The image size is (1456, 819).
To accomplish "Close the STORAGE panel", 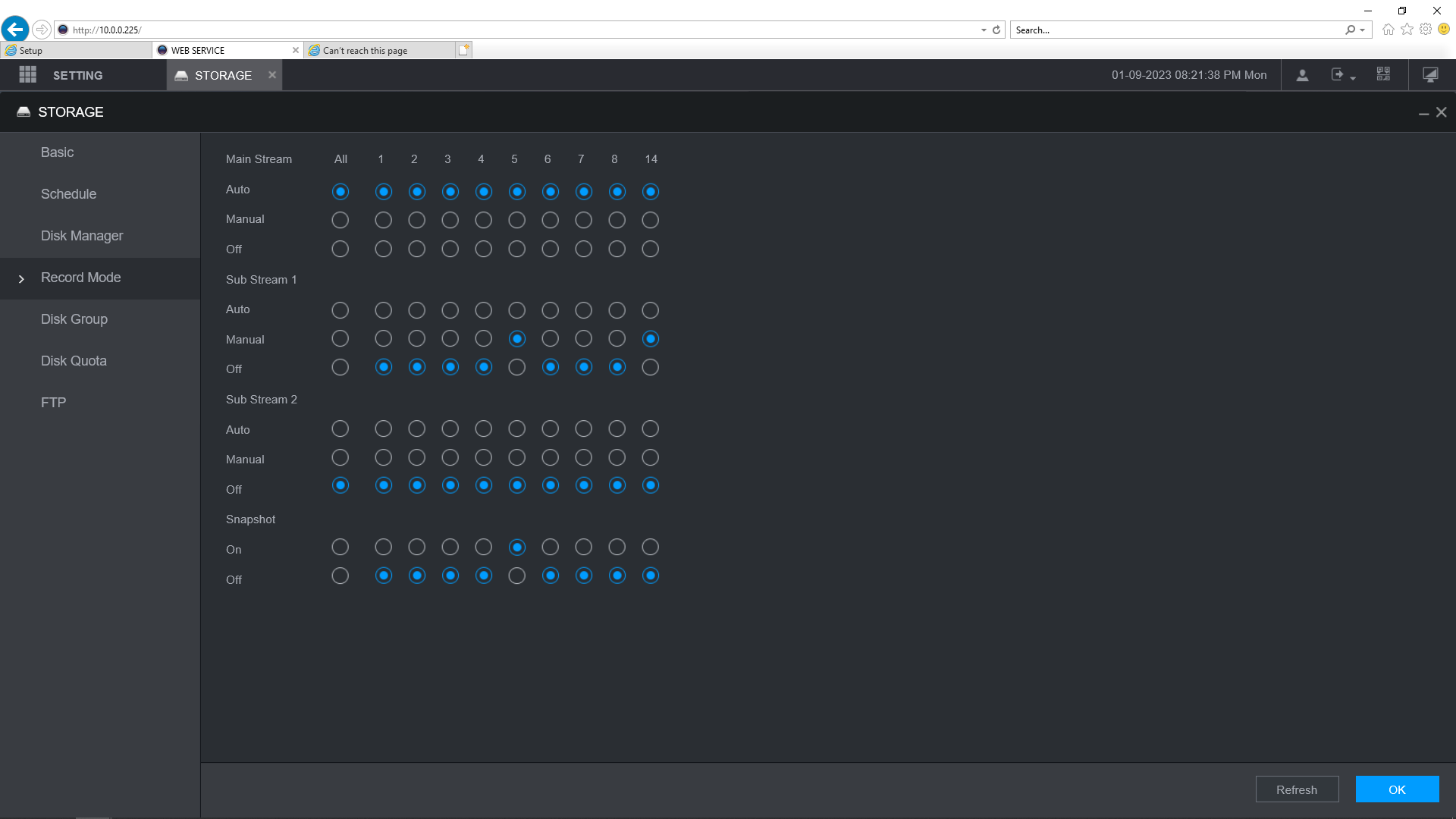I will tap(1441, 112).
